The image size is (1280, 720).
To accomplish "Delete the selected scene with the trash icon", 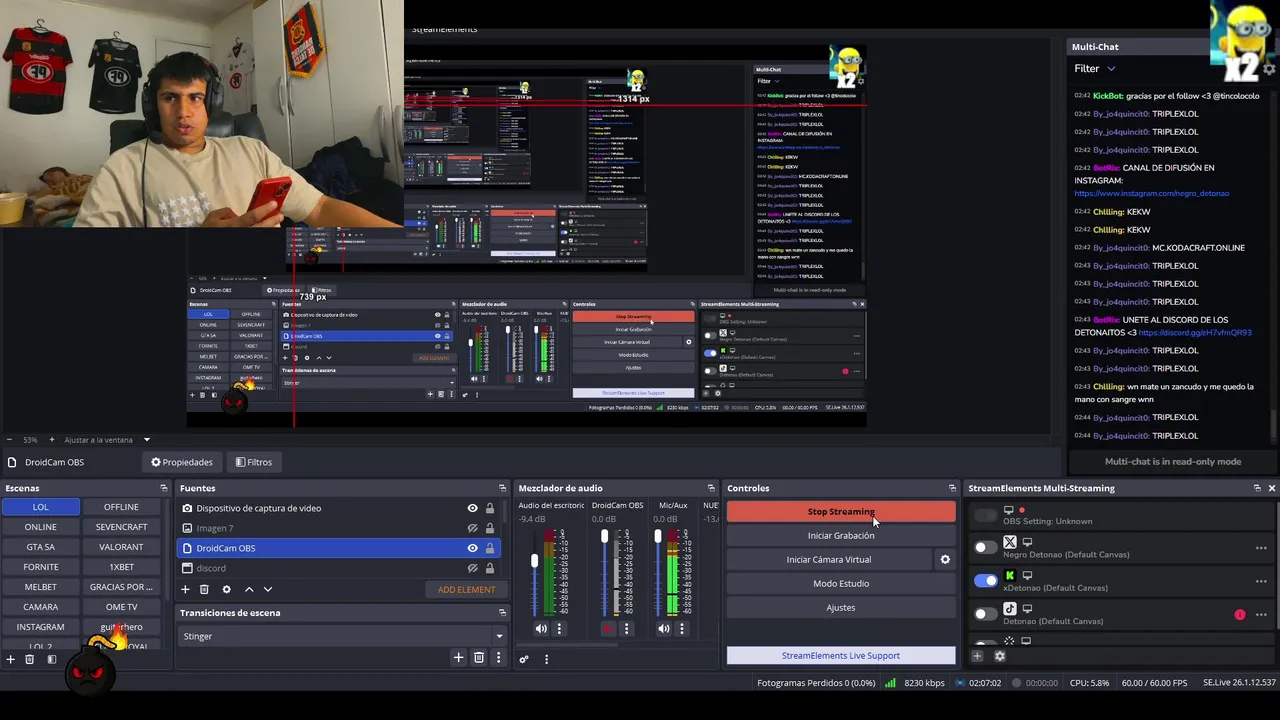I will 30,659.
